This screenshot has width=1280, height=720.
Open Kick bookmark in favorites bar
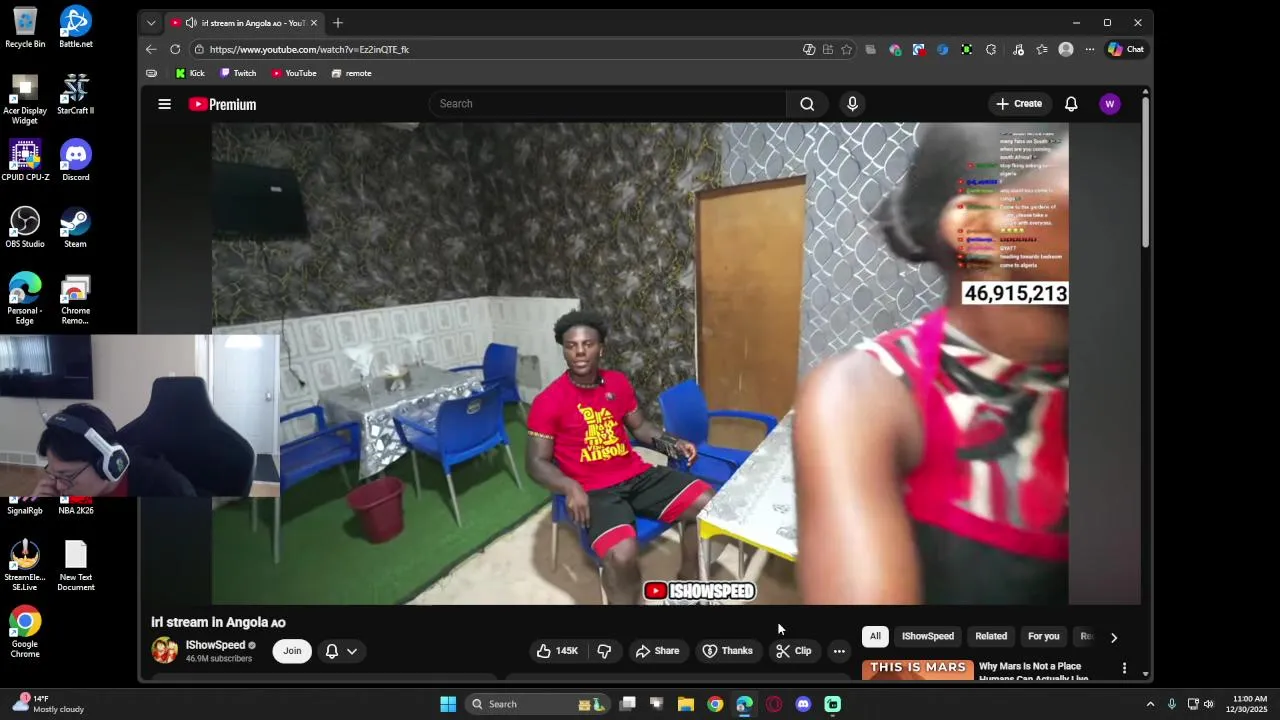190,73
